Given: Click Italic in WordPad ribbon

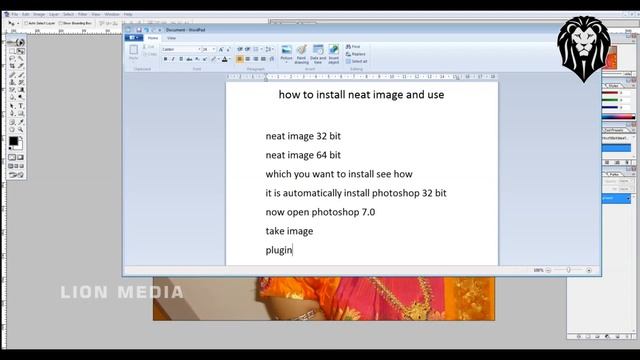Looking at the screenshot, I should coord(173,59).
